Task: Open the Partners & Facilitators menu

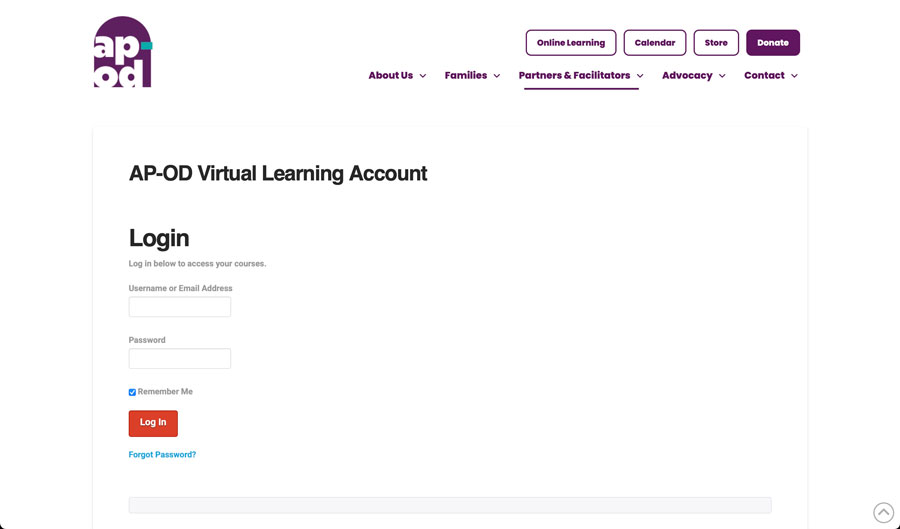Action: coord(574,75)
